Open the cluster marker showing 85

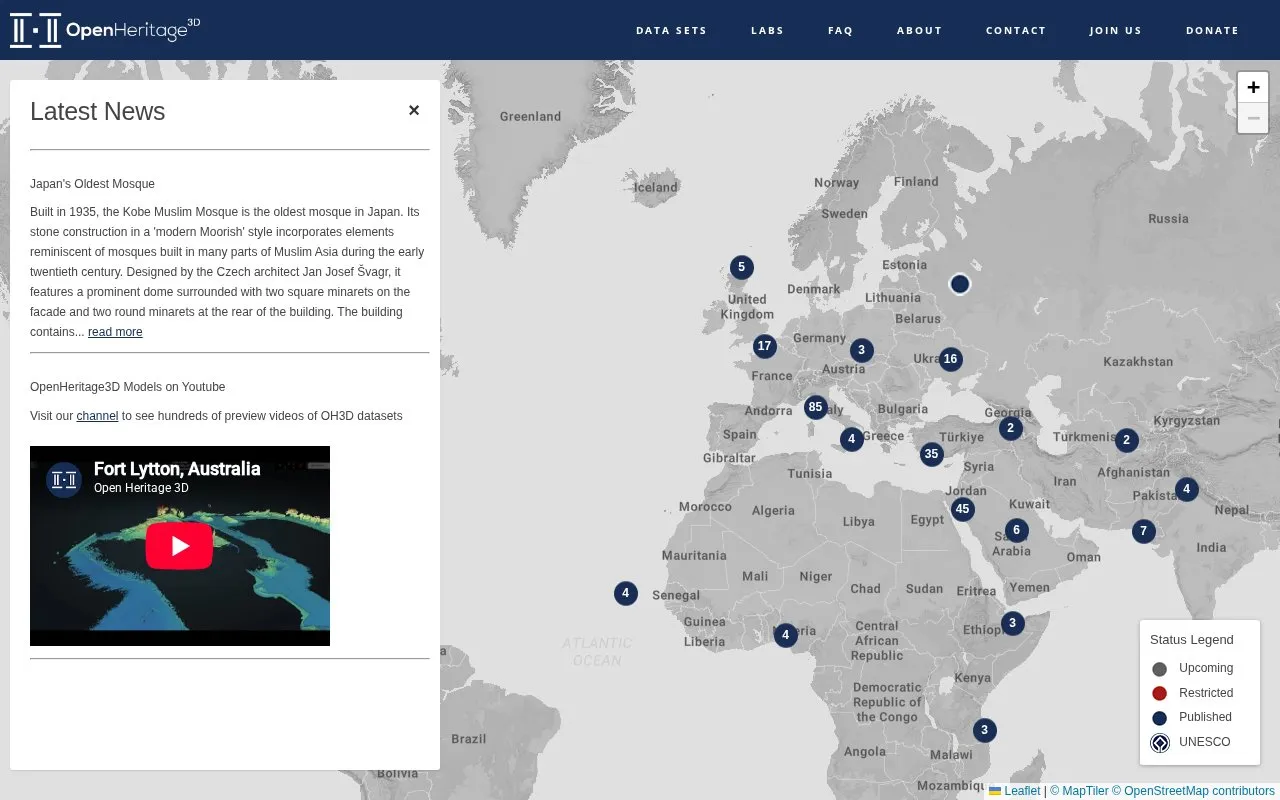click(816, 407)
